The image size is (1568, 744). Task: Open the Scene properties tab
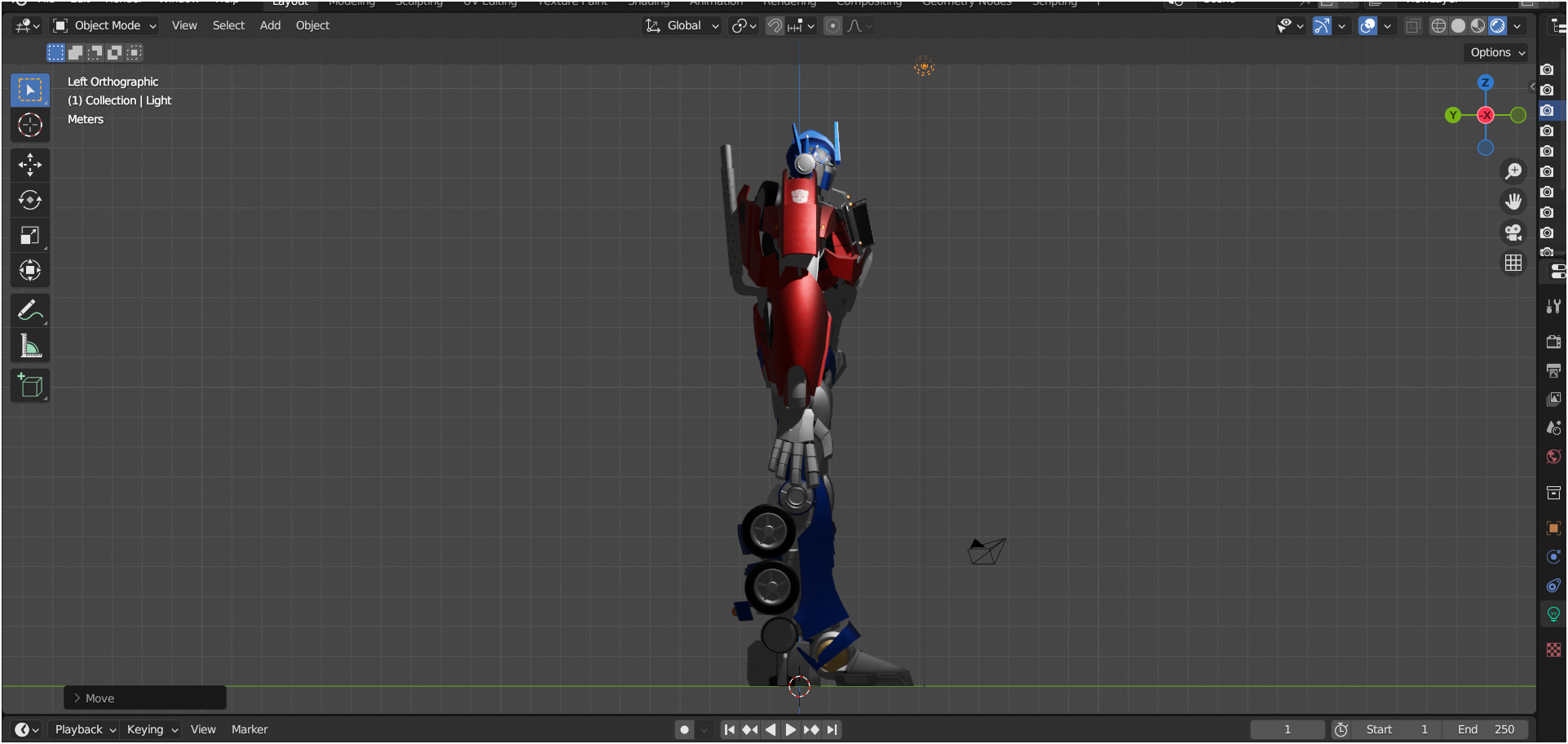(x=1553, y=427)
